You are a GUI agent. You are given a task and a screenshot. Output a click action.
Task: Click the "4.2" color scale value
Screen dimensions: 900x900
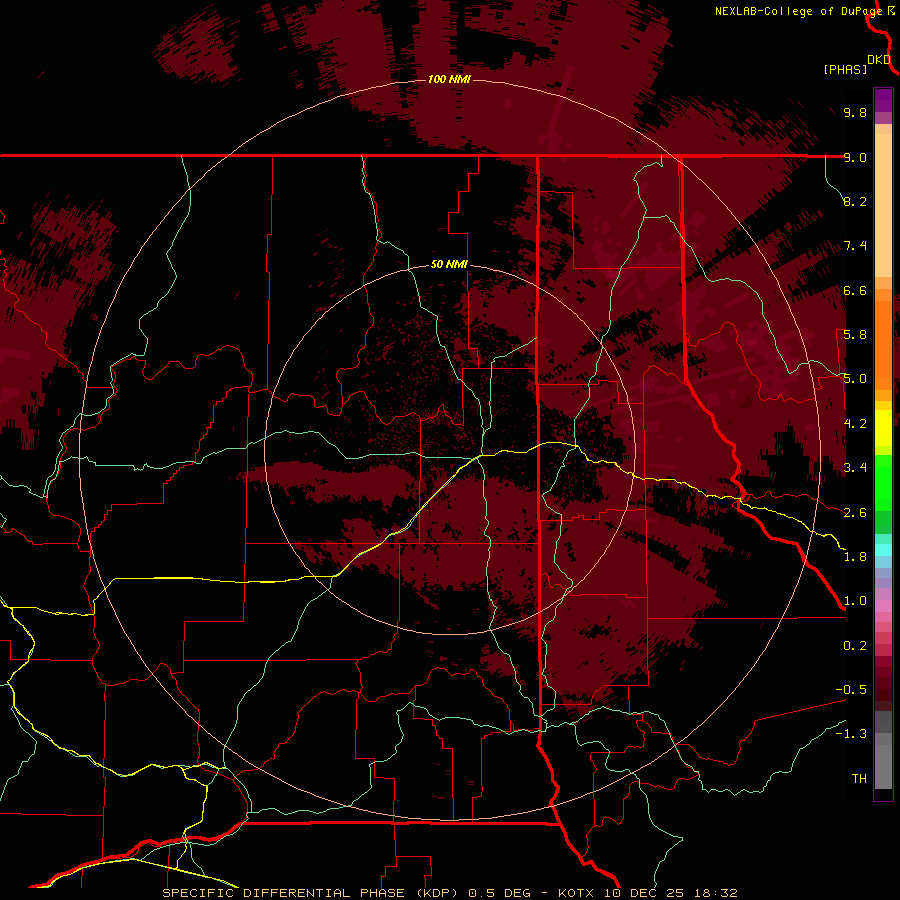click(x=855, y=424)
